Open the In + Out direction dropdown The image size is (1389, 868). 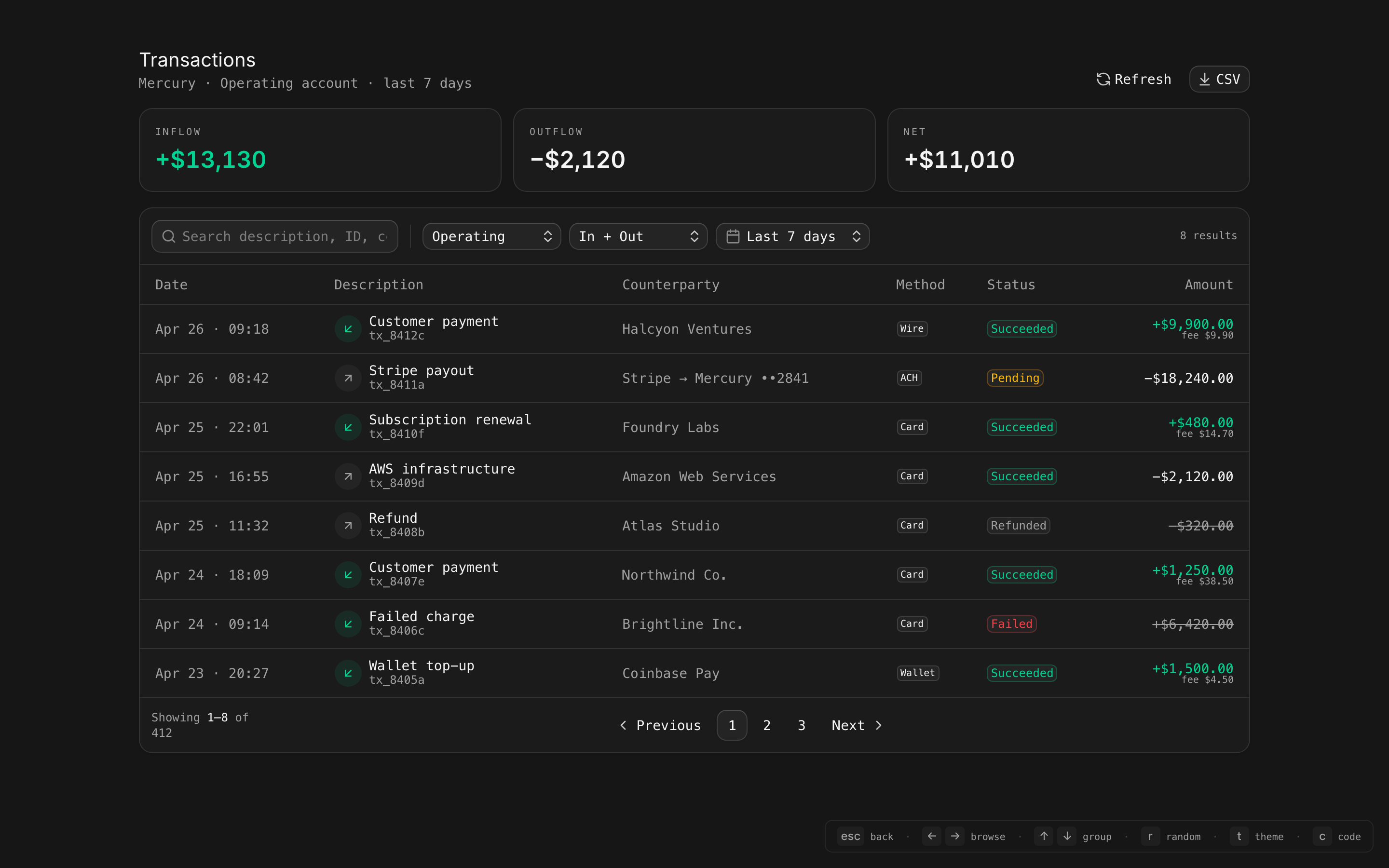(638, 236)
